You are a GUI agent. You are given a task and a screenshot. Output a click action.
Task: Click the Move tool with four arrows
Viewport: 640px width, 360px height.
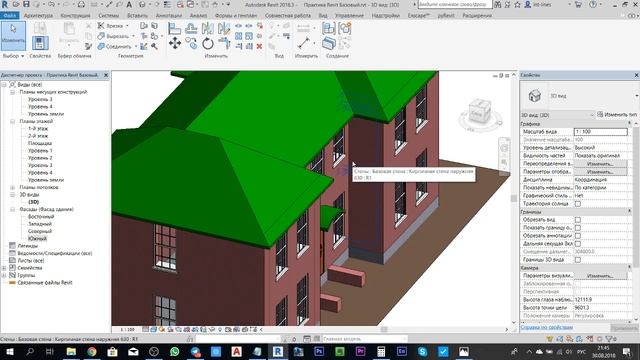tap(175, 43)
